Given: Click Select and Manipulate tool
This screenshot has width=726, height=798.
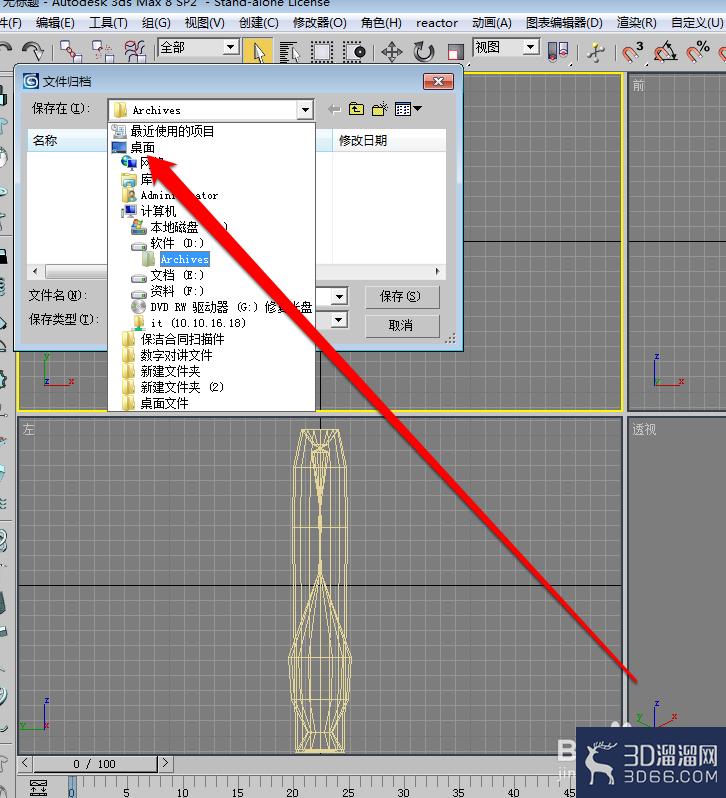Looking at the screenshot, I should click(x=595, y=52).
